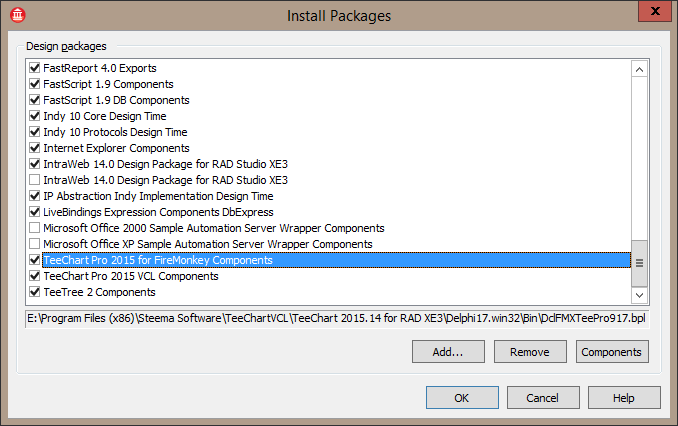Click the list's scroll up arrow
Image resolution: width=678 pixels, height=426 pixels.
point(639,69)
